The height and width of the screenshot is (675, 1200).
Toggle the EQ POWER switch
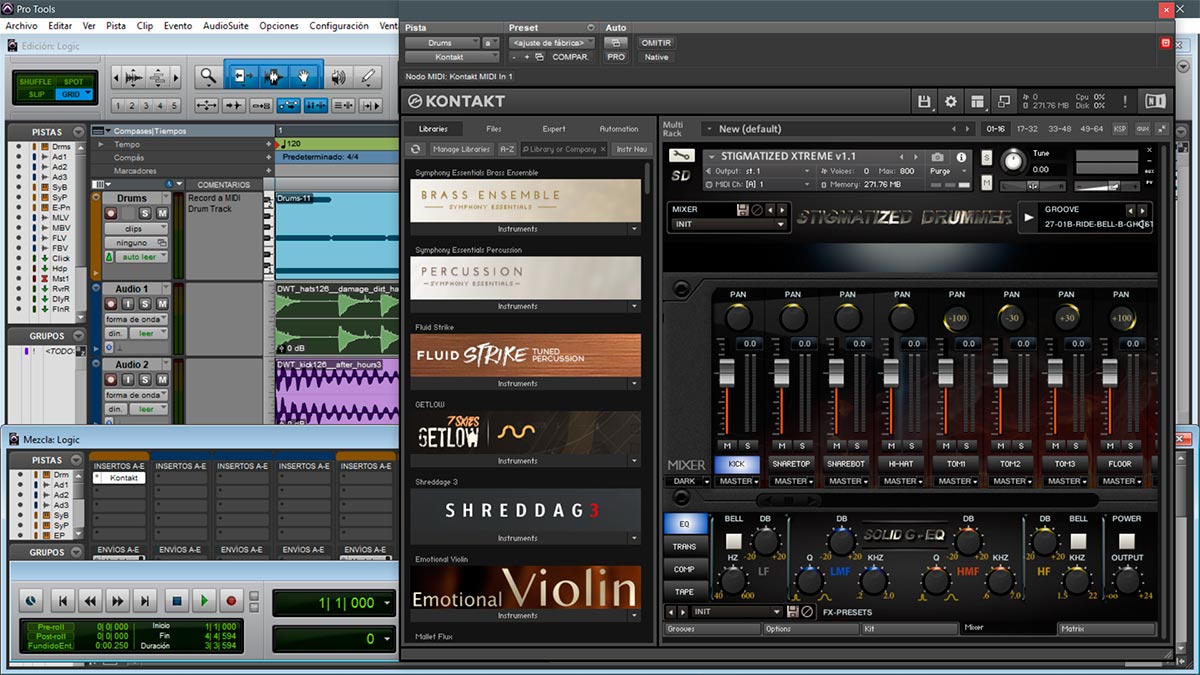pyautogui.click(x=1126, y=541)
